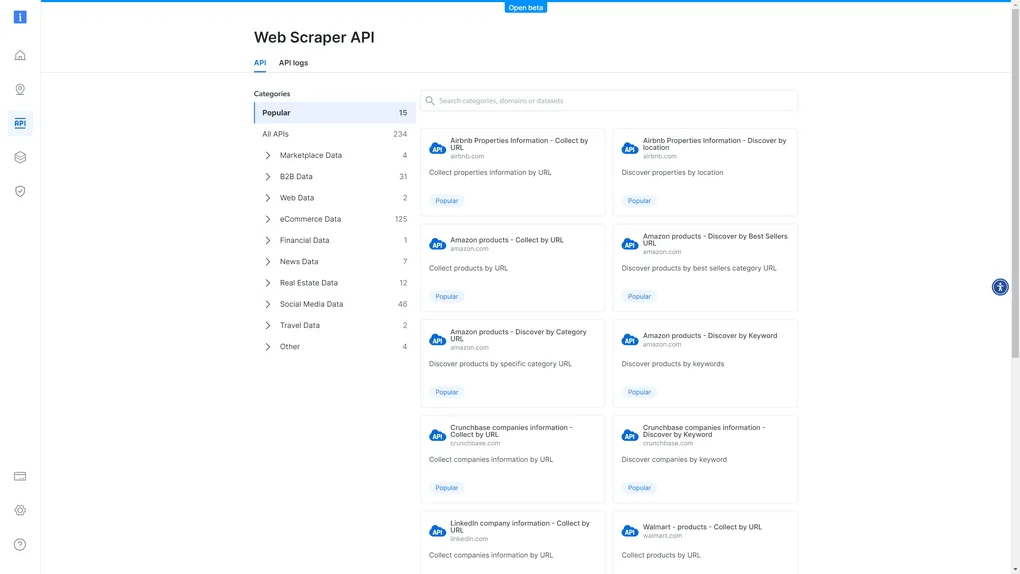This screenshot has width=1020, height=574.
Task: Expand the Social Media Data category chevron
Action: click(267, 305)
